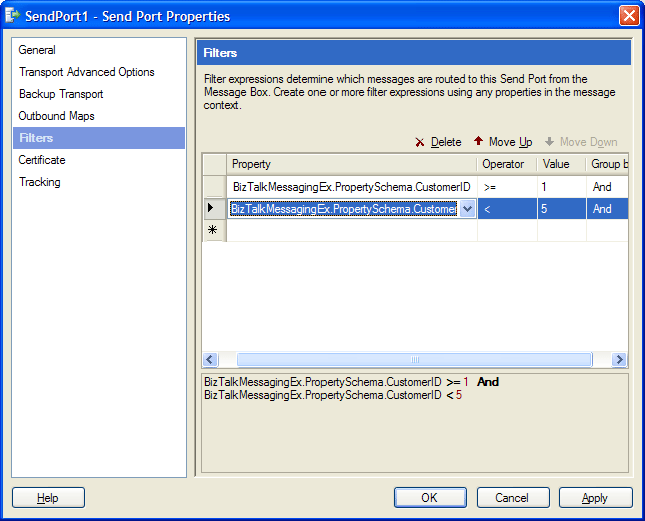Click the Group by column header
645x521 pixels.
tap(608, 164)
